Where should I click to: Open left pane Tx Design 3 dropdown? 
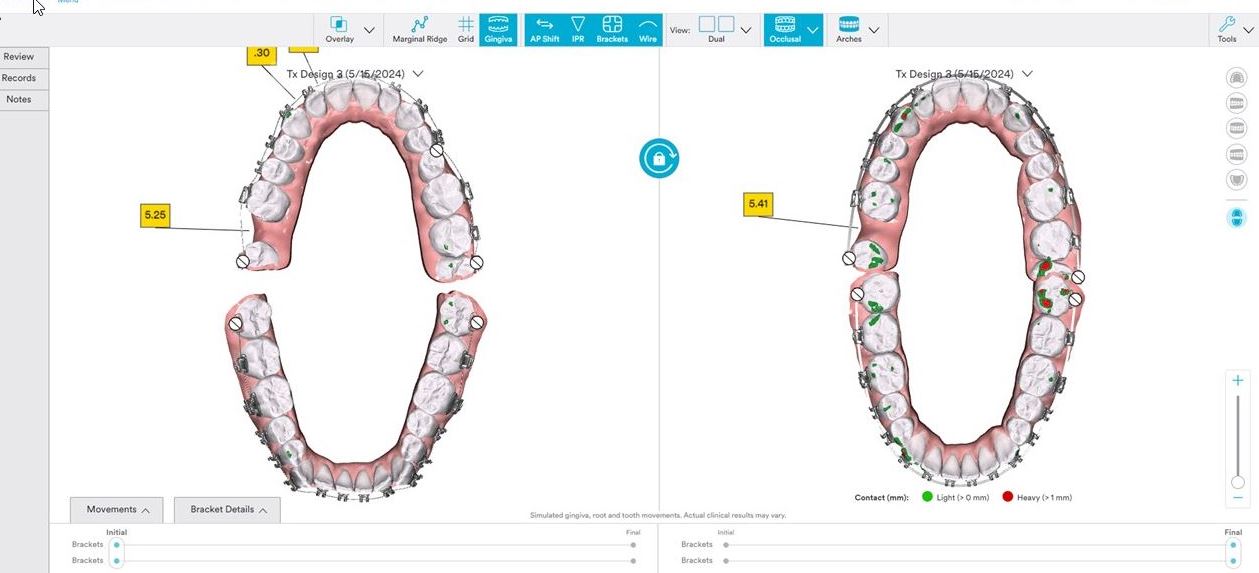418,74
